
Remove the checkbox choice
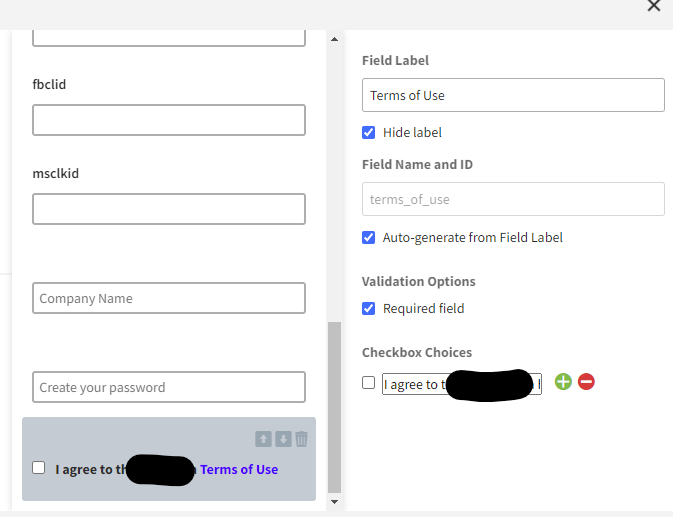tap(586, 381)
